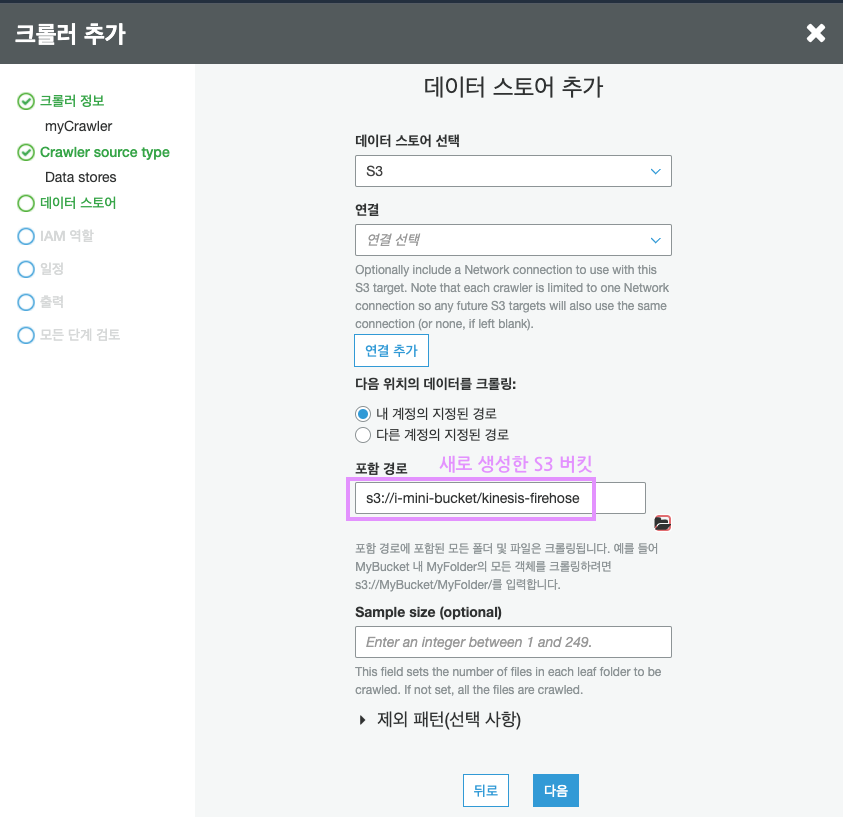Click the 데이터 스토어 추가 heading
The width and height of the screenshot is (843, 817).
[513, 87]
